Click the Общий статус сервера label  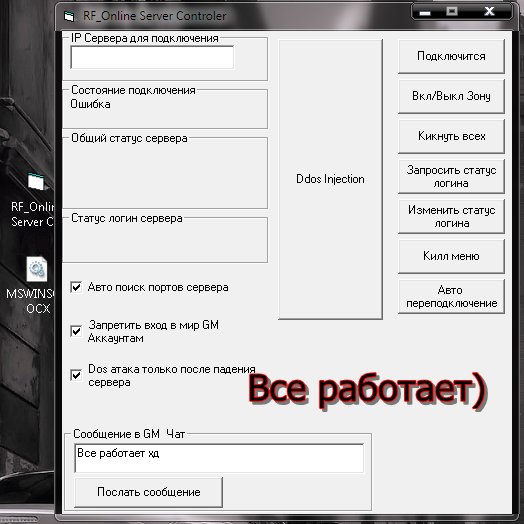point(129,138)
